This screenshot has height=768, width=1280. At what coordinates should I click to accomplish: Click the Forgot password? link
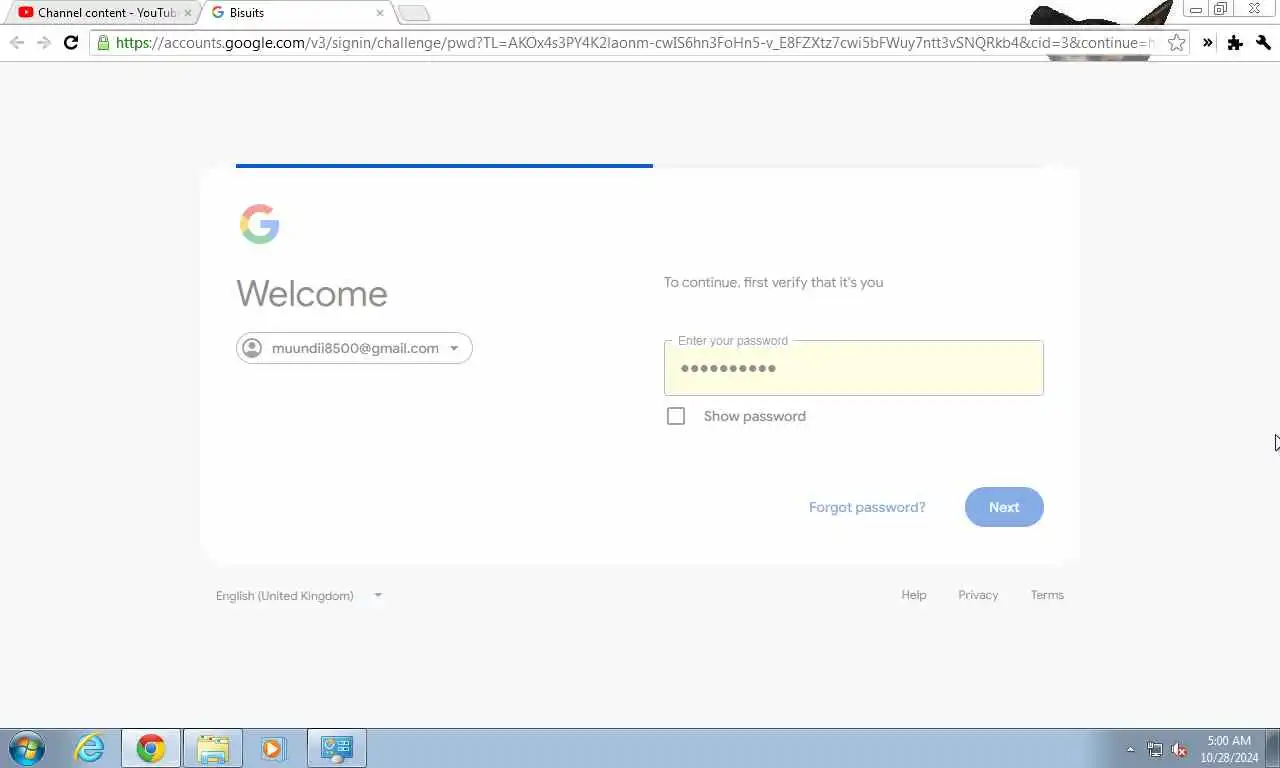pos(867,507)
